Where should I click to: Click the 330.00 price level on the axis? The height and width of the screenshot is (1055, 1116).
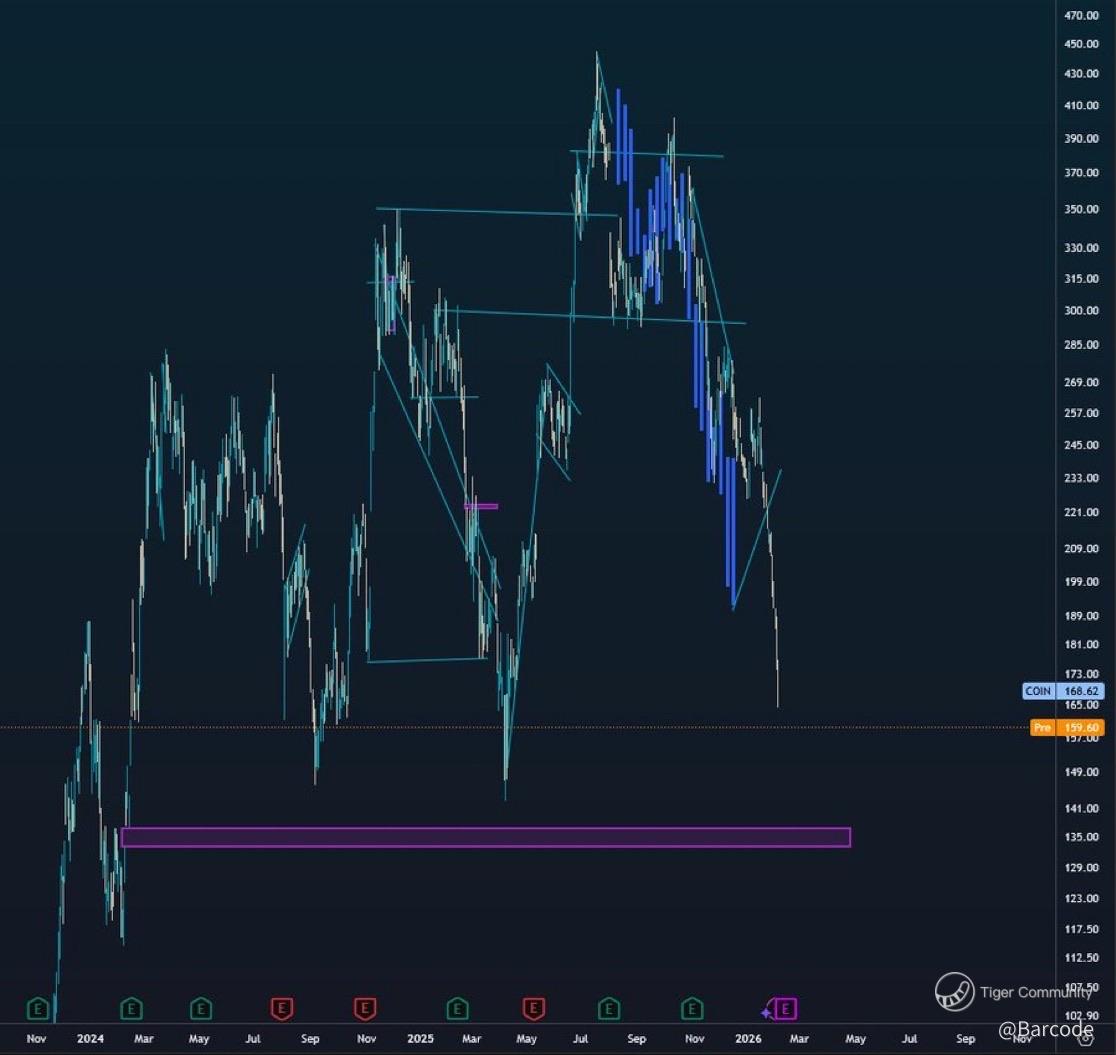[x=1082, y=248]
